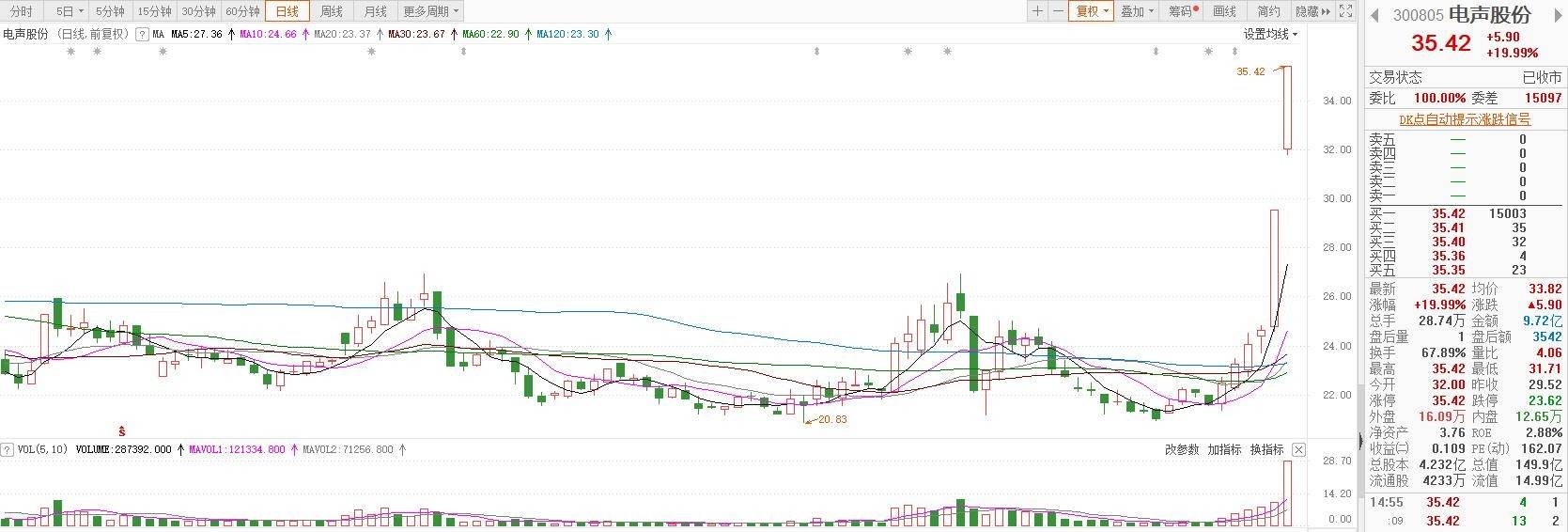The width and height of the screenshot is (1568, 532).
Task: Click MA30:23.67 indicator label
Action: tap(417, 34)
